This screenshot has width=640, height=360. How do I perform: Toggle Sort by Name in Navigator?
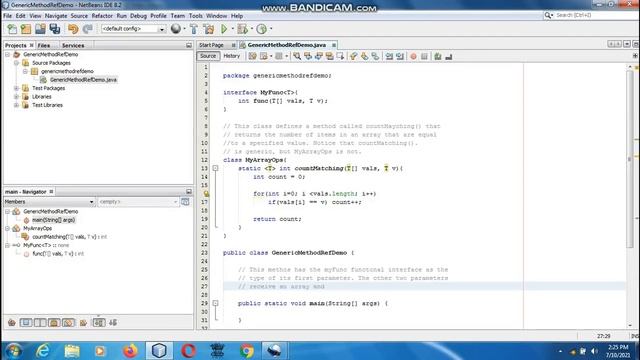coord(99,322)
